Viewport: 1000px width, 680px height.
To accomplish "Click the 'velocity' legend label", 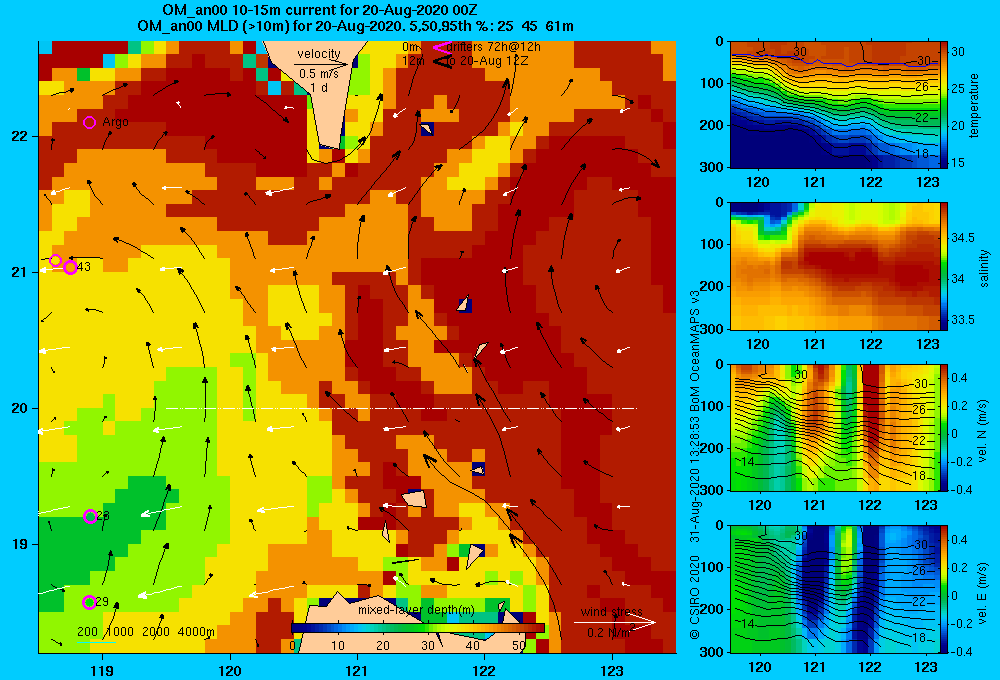I will tap(319, 54).
